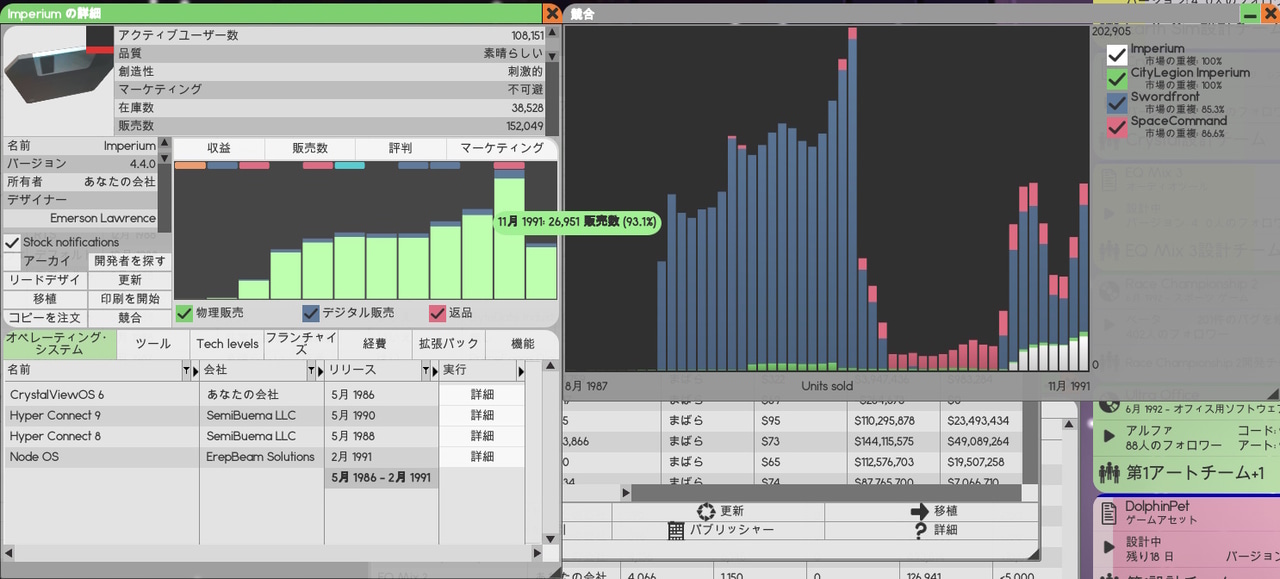1280x579 pixels.
Task: Select the CrystalViewOS 6 row name
Action: (57, 395)
